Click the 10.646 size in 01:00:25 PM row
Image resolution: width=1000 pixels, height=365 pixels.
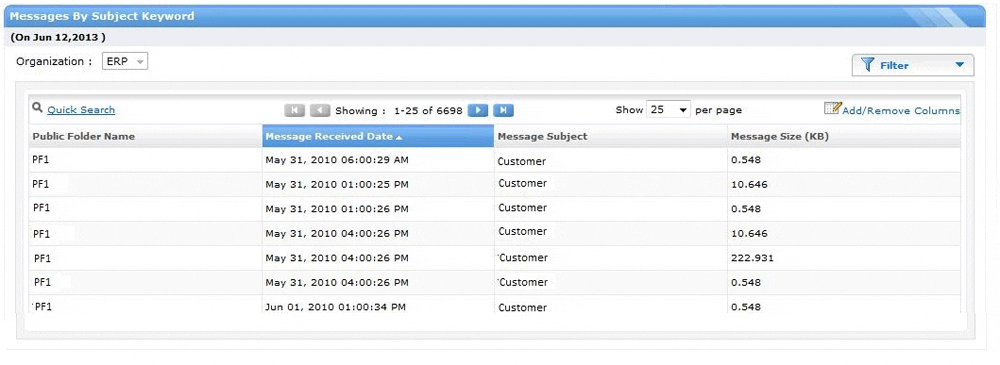click(x=749, y=184)
